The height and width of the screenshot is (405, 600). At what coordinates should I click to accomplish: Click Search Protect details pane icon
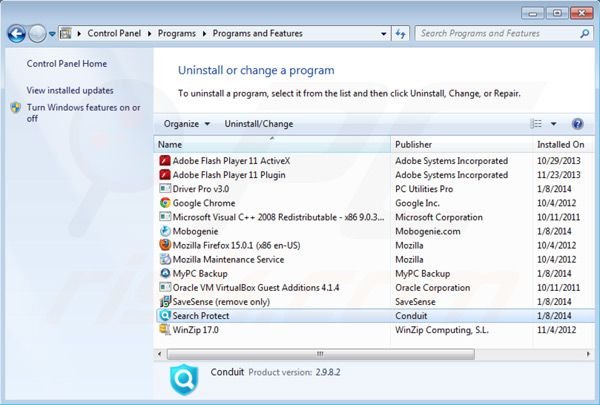click(x=184, y=379)
